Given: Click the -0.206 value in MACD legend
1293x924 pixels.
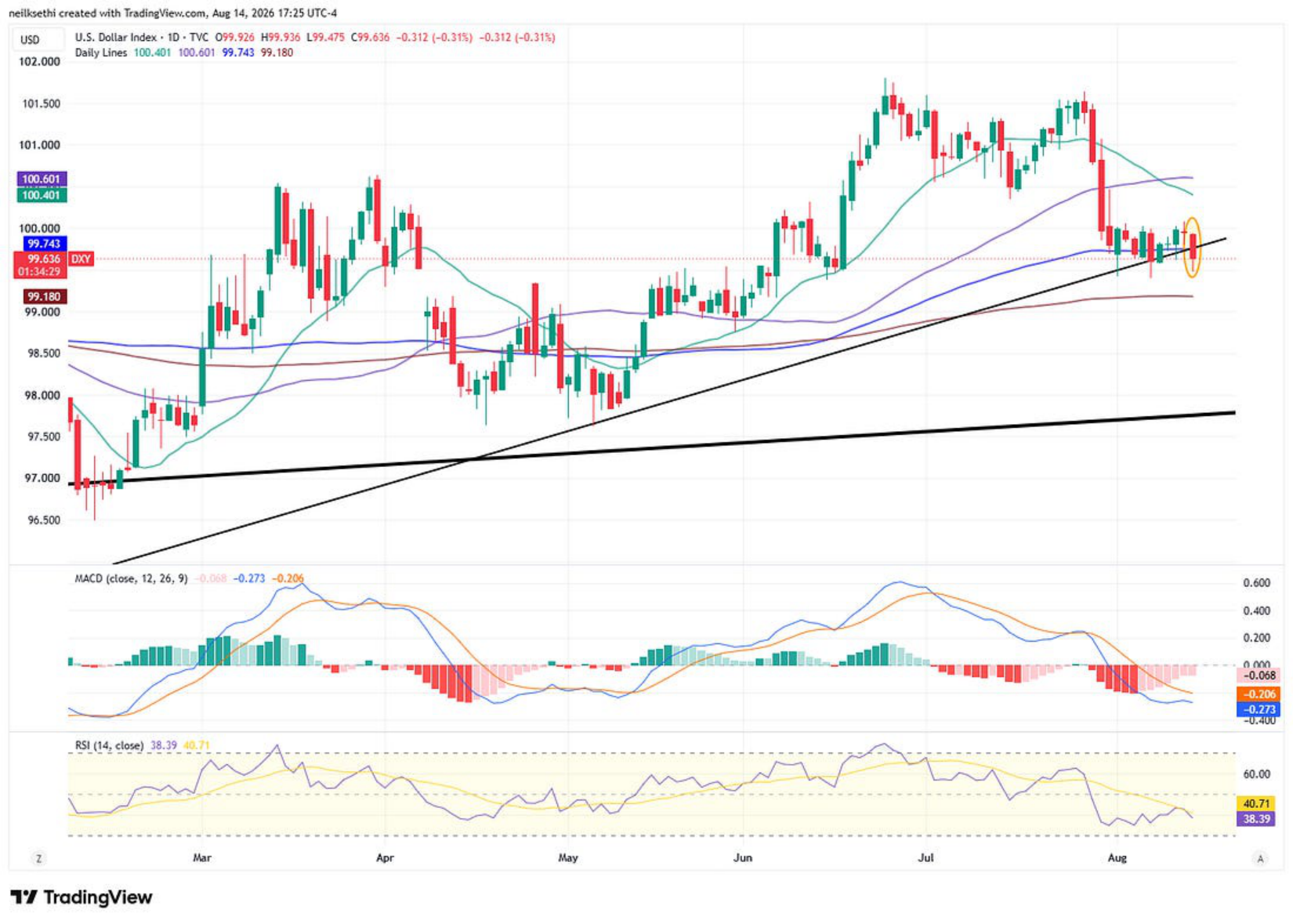Looking at the screenshot, I should [288, 578].
